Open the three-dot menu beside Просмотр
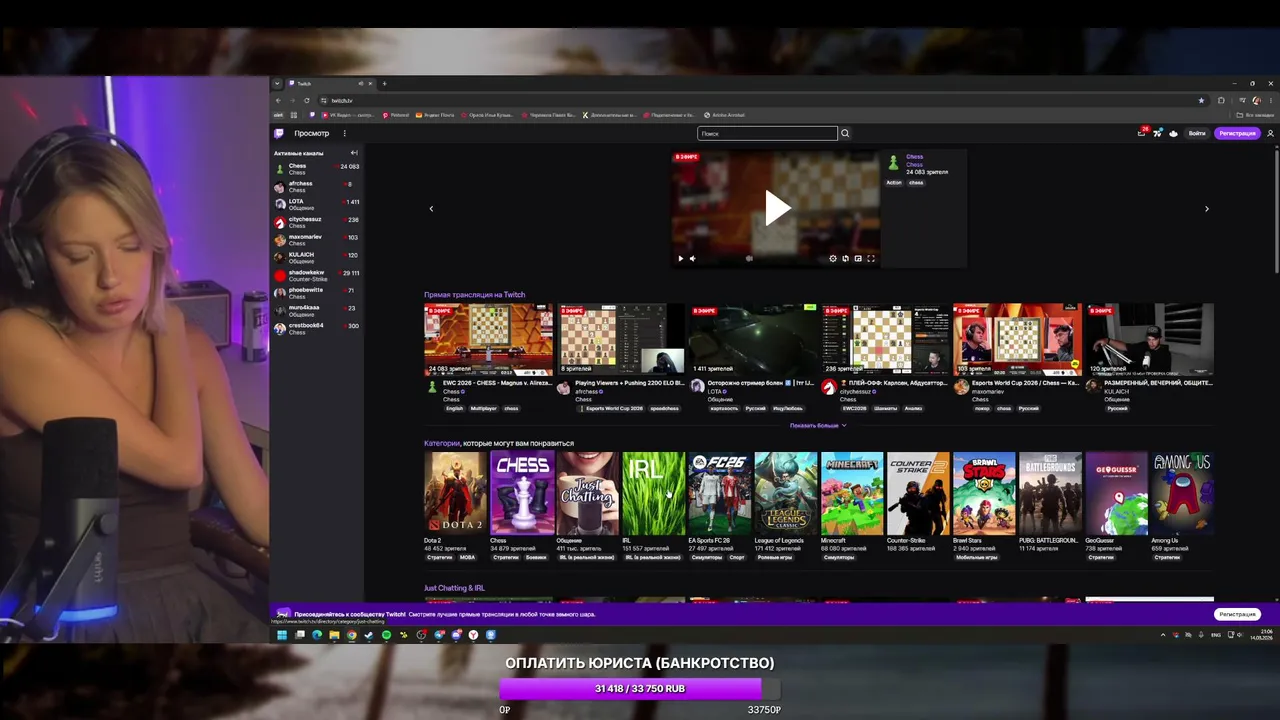The image size is (1280, 720). [x=344, y=133]
